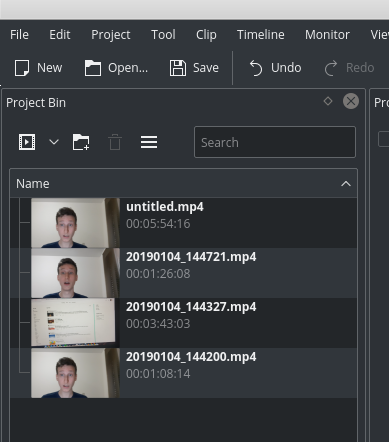The height and width of the screenshot is (442, 389).
Task: Click the delete clip trash icon
Action: 115,142
